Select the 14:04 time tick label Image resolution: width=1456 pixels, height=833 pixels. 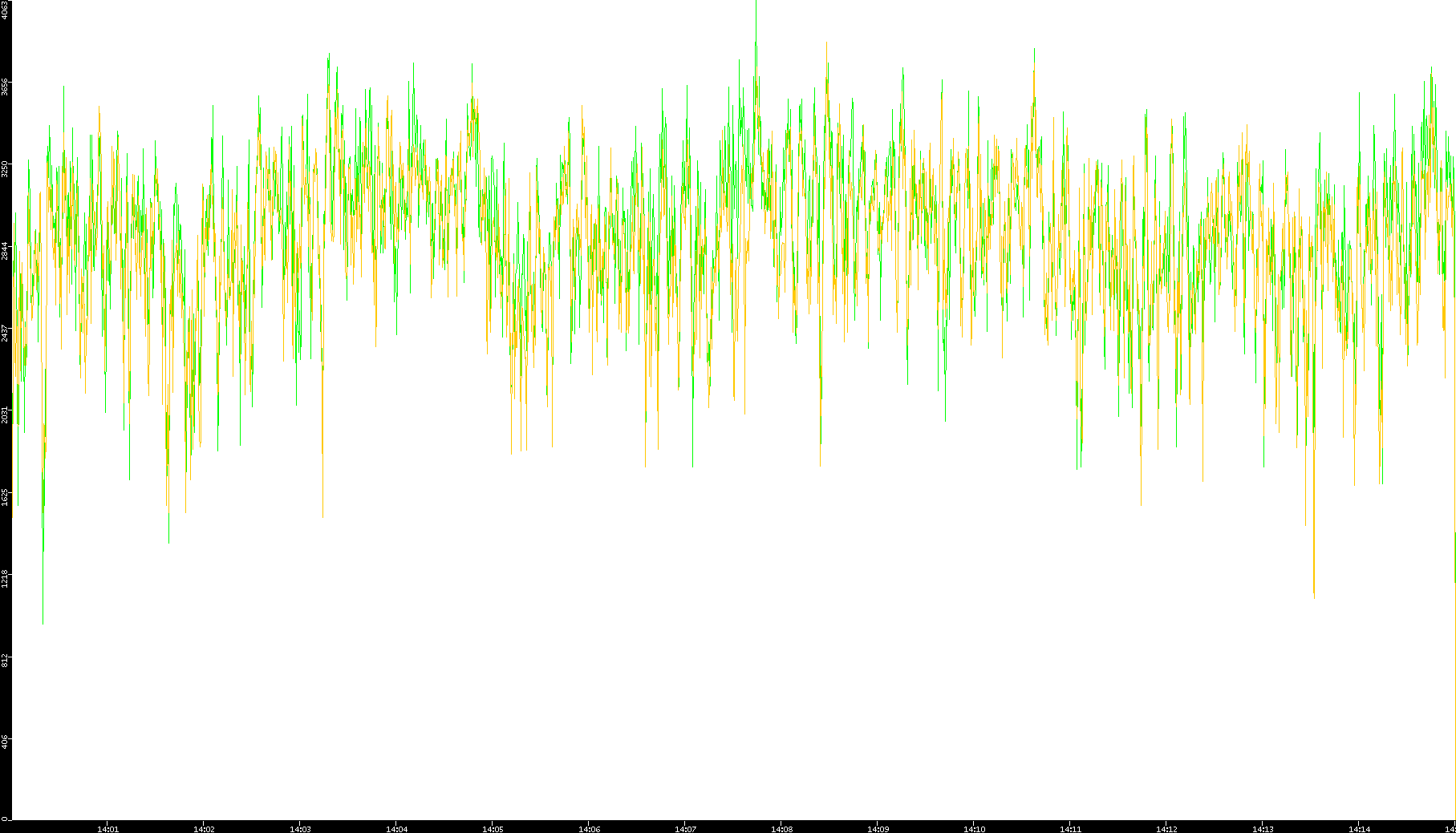click(396, 829)
